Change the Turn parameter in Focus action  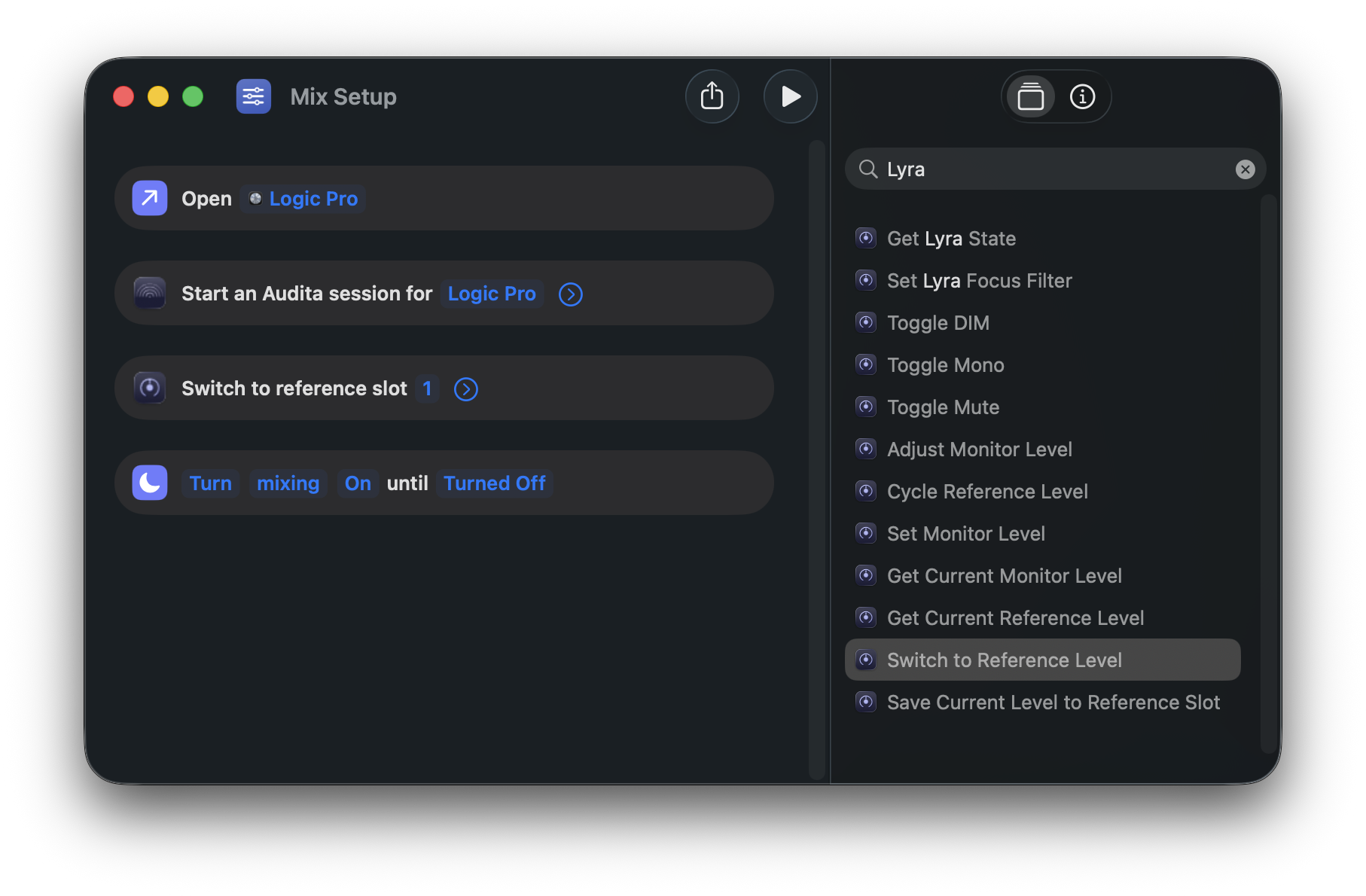pos(211,483)
